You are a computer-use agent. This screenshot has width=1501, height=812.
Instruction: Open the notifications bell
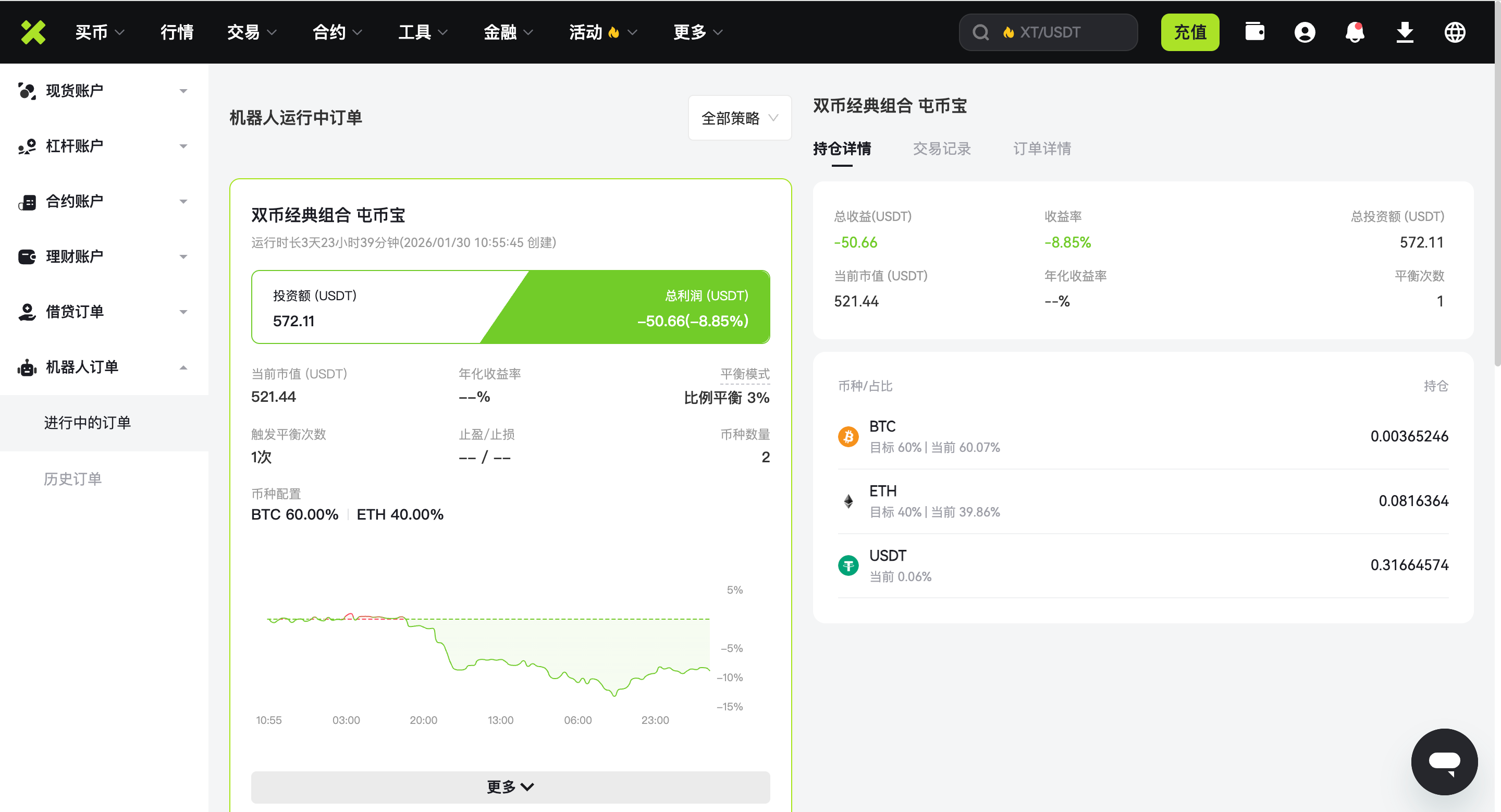(1355, 32)
